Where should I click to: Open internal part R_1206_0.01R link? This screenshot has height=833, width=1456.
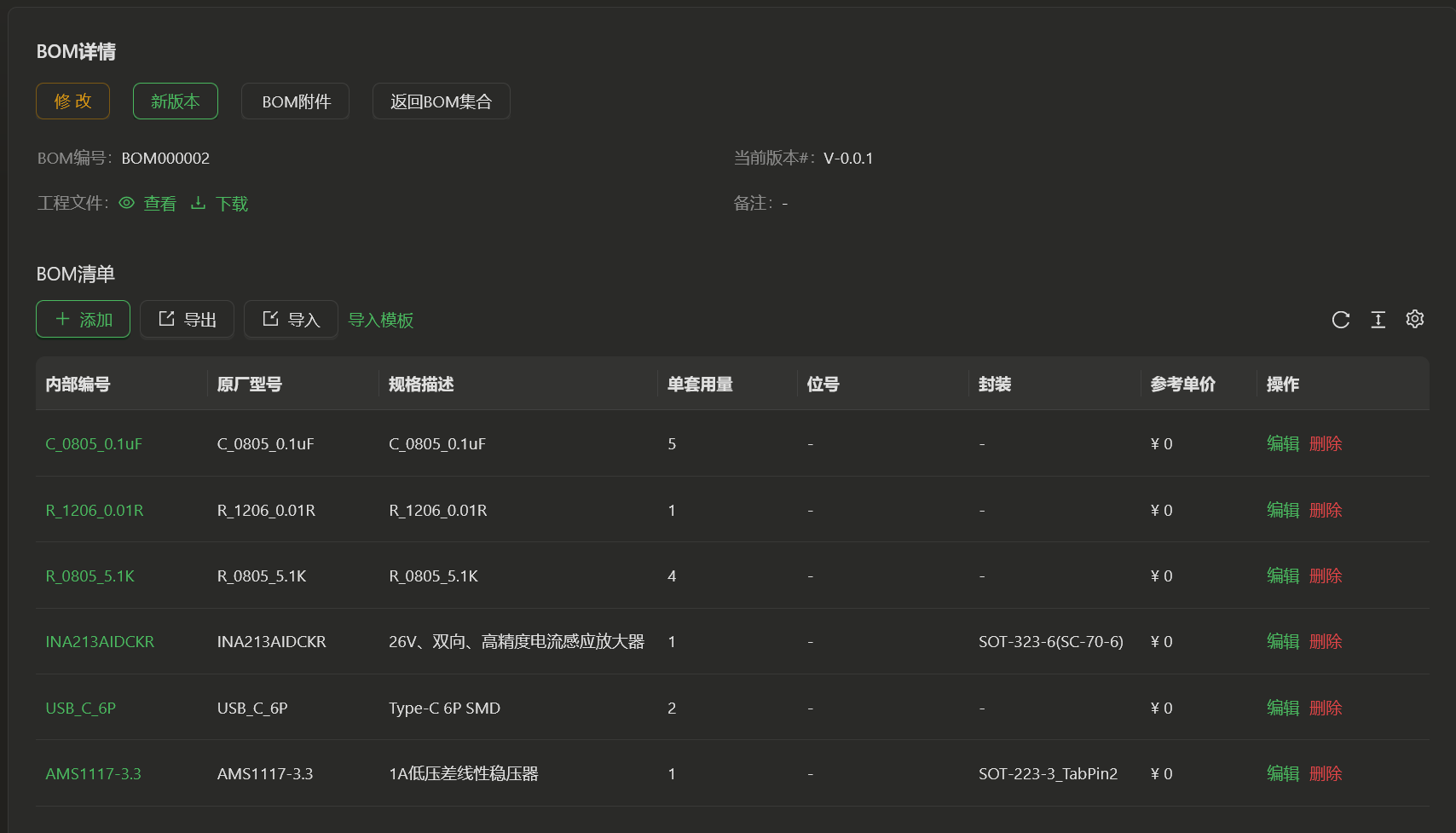[95, 510]
